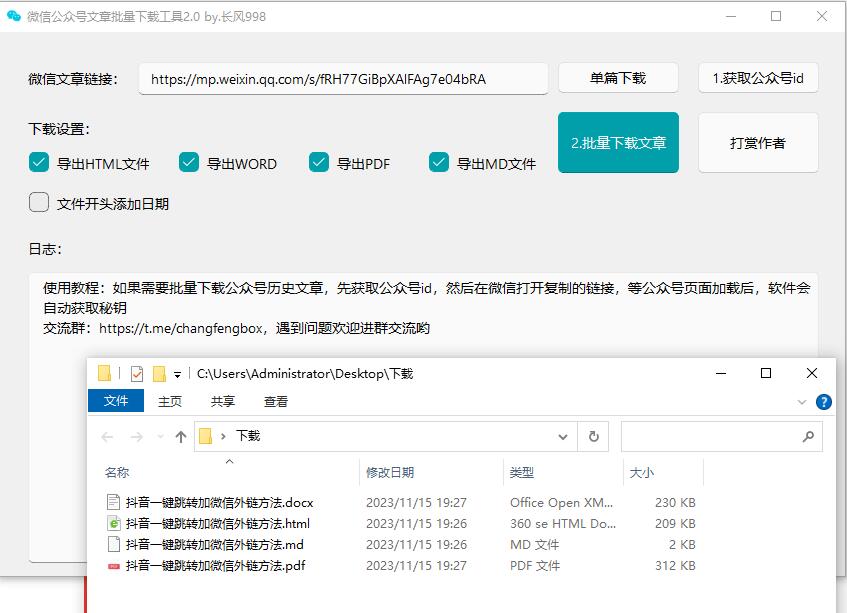Uncheck the 导出HTML文件 checkbox
The width and height of the screenshot is (847, 613).
pyautogui.click(x=39, y=163)
